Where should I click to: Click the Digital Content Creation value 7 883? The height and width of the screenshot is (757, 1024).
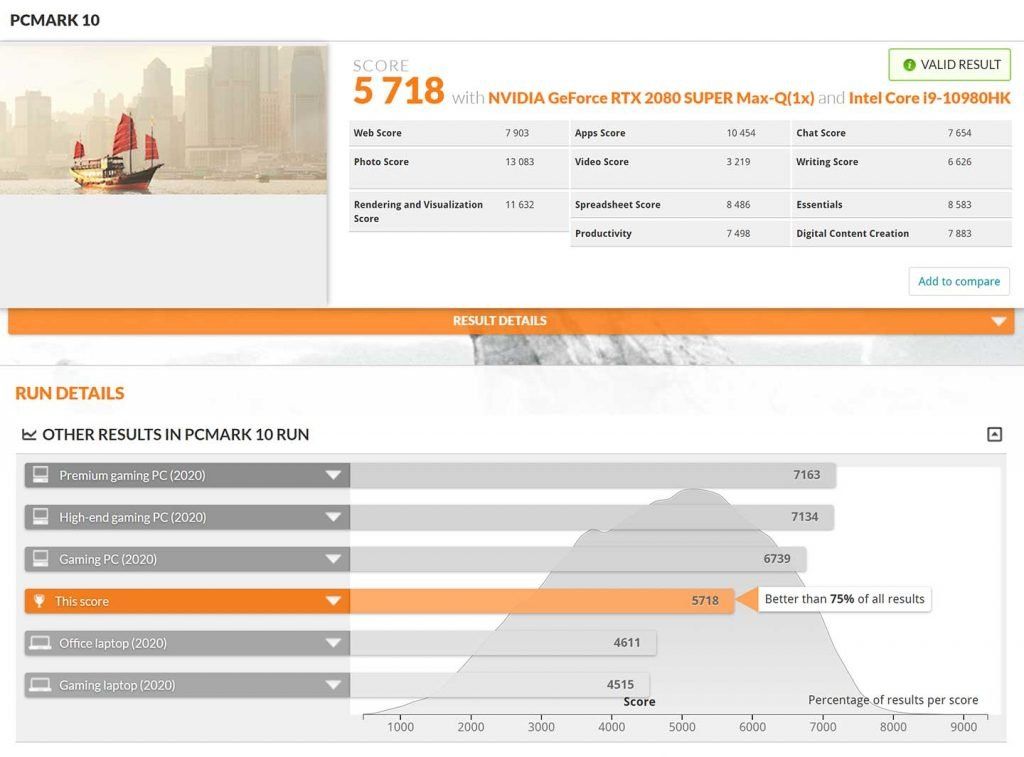tap(959, 233)
